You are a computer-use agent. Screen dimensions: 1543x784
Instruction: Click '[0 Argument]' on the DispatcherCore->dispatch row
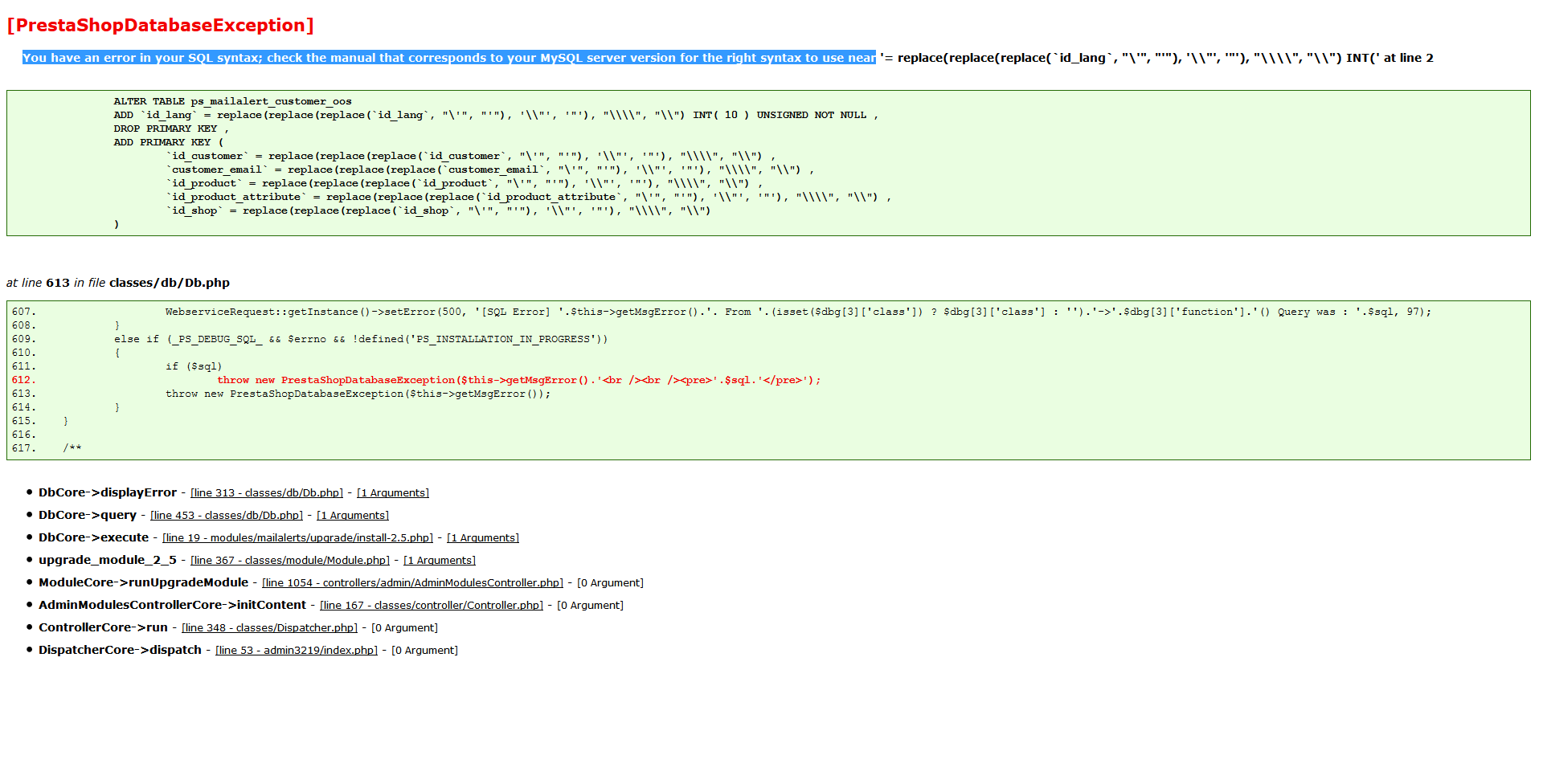425,651
